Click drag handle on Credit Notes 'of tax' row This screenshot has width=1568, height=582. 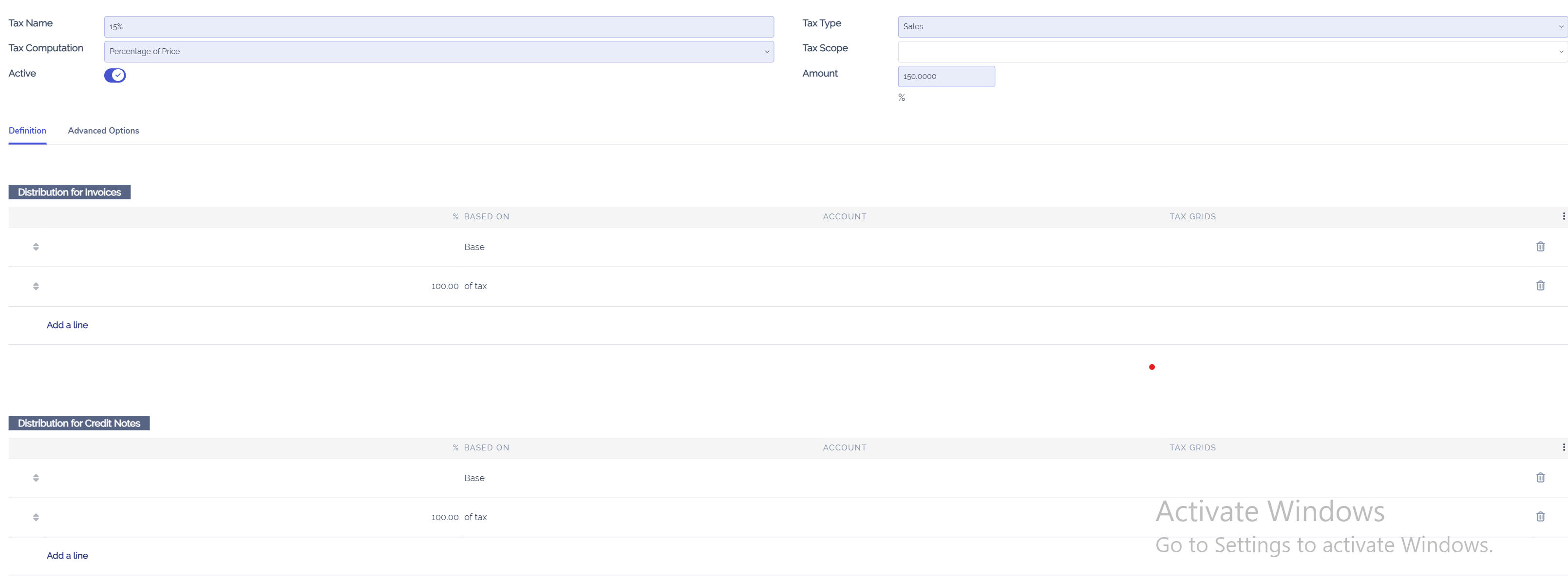36,517
